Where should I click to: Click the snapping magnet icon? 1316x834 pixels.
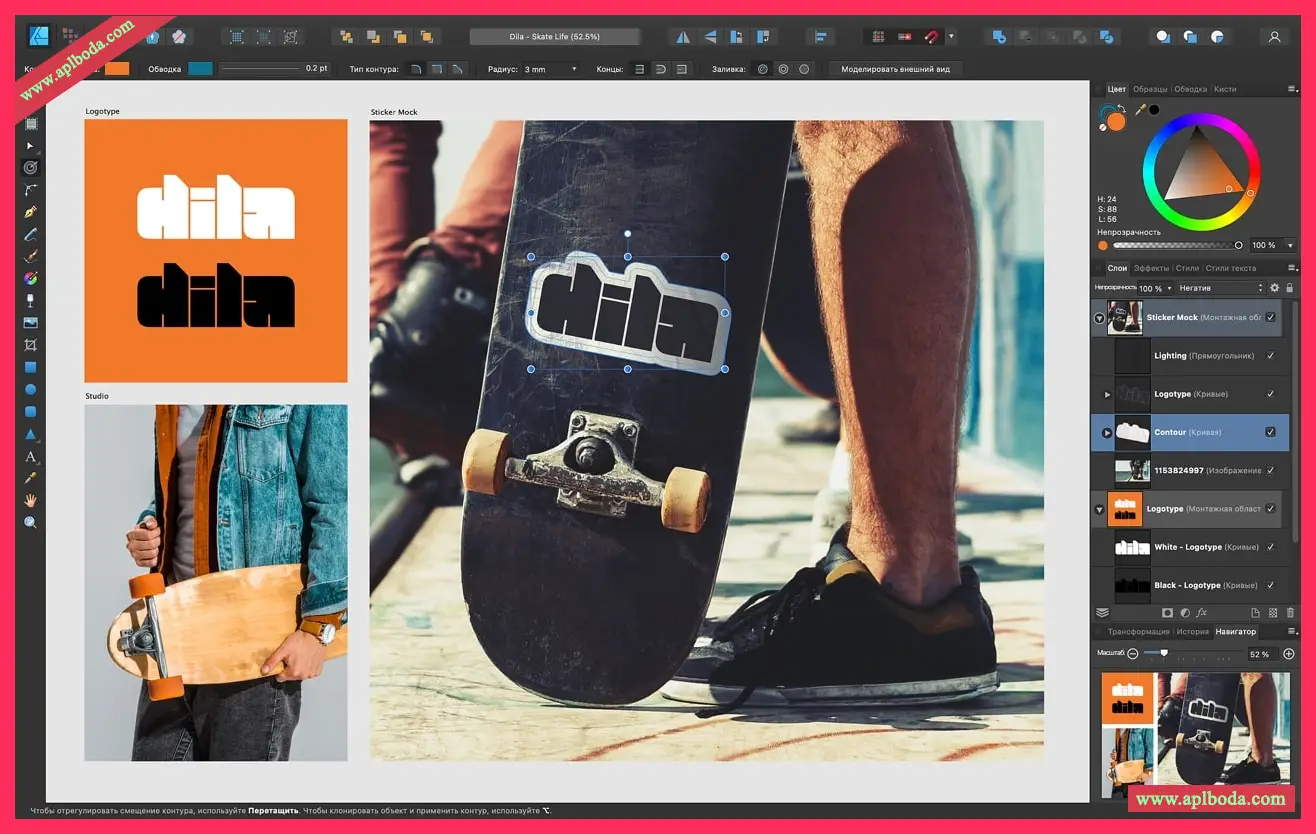click(x=932, y=37)
